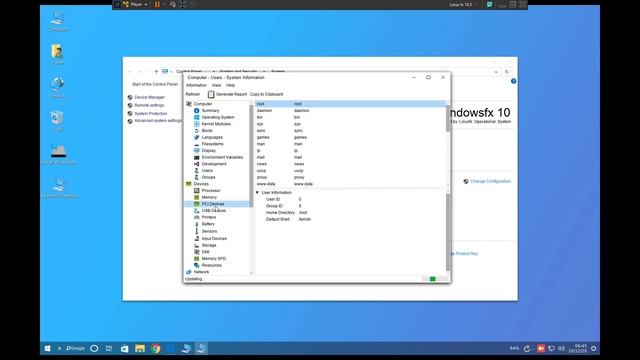The width and height of the screenshot is (640, 360).
Task: Pause the VM using the pause button
Action: (x=157, y=4)
